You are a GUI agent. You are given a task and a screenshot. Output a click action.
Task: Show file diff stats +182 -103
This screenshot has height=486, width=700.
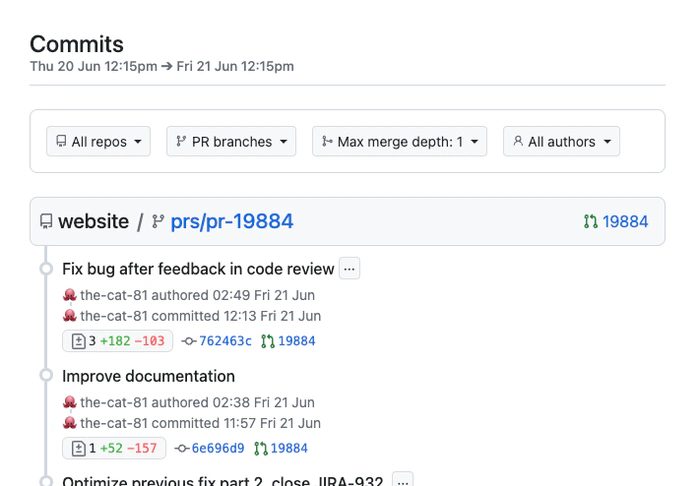coord(118,341)
